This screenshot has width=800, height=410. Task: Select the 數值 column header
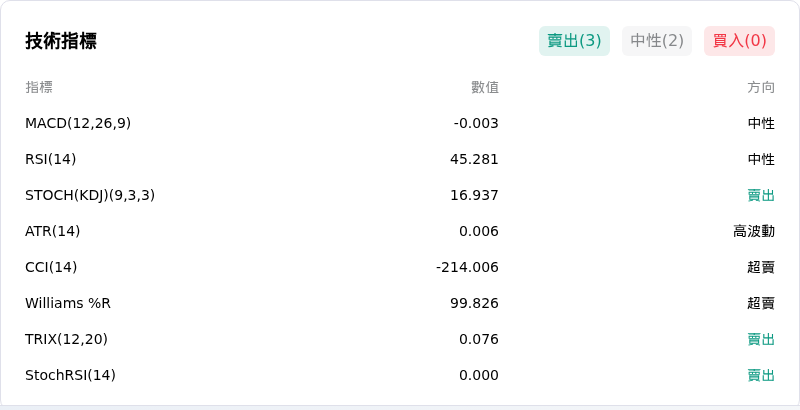pyautogui.click(x=485, y=87)
